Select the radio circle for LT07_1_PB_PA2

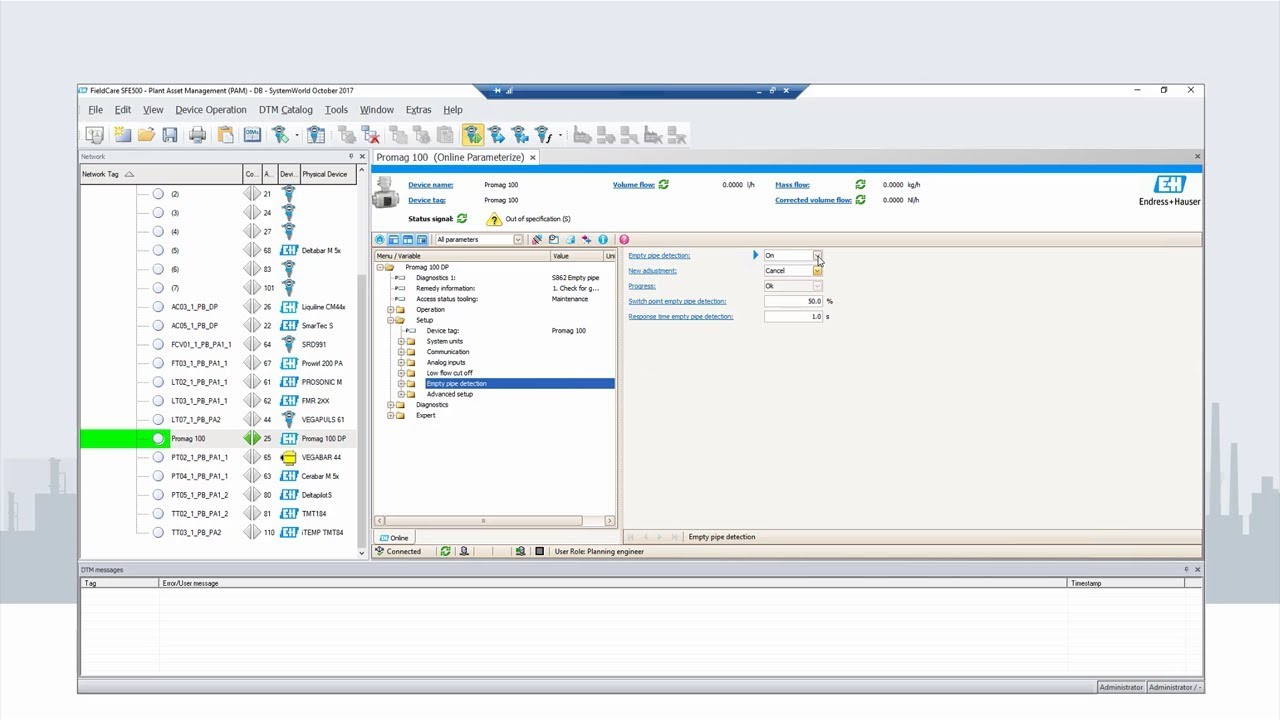coord(158,420)
